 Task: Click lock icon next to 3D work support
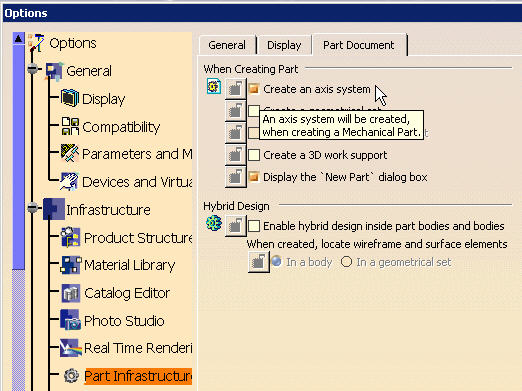point(235,155)
